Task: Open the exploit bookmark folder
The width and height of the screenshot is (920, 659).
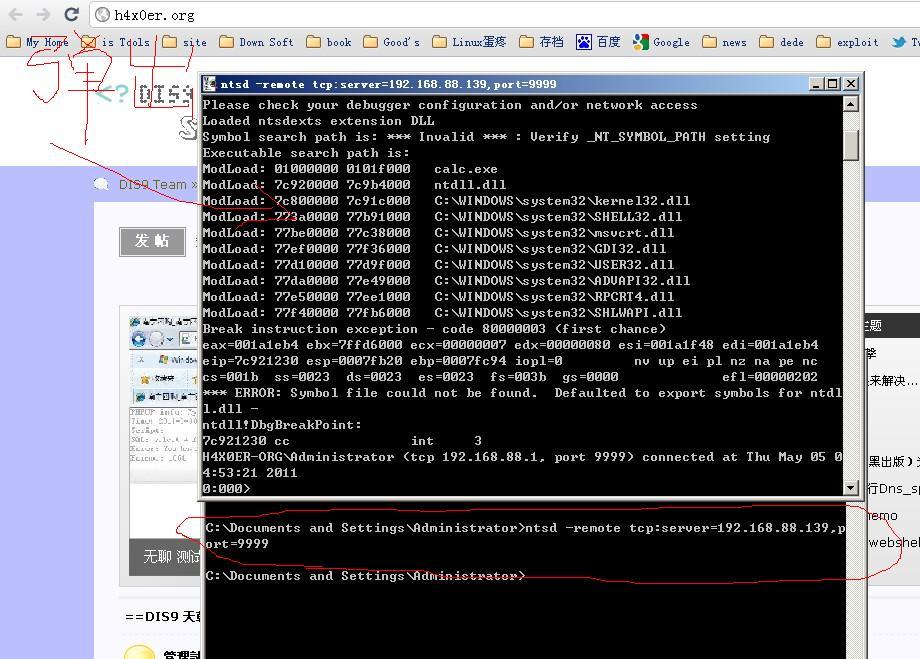Action: [x=847, y=42]
